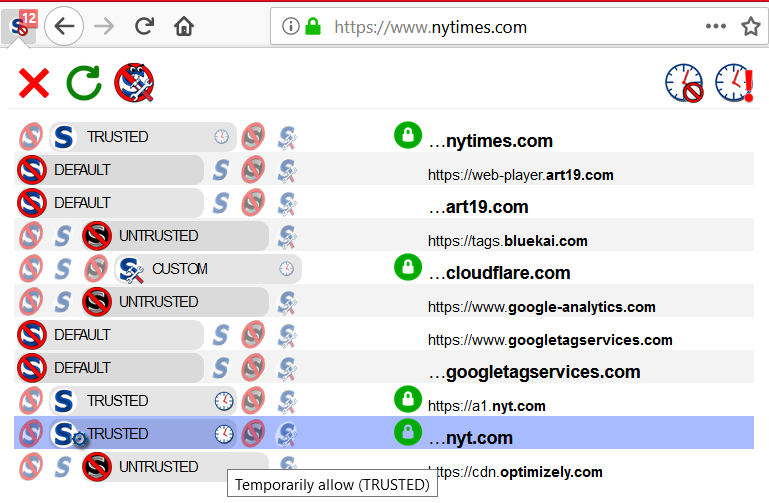Click the browser Home button
This screenshot has width=769, height=503.
(x=184, y=26)
